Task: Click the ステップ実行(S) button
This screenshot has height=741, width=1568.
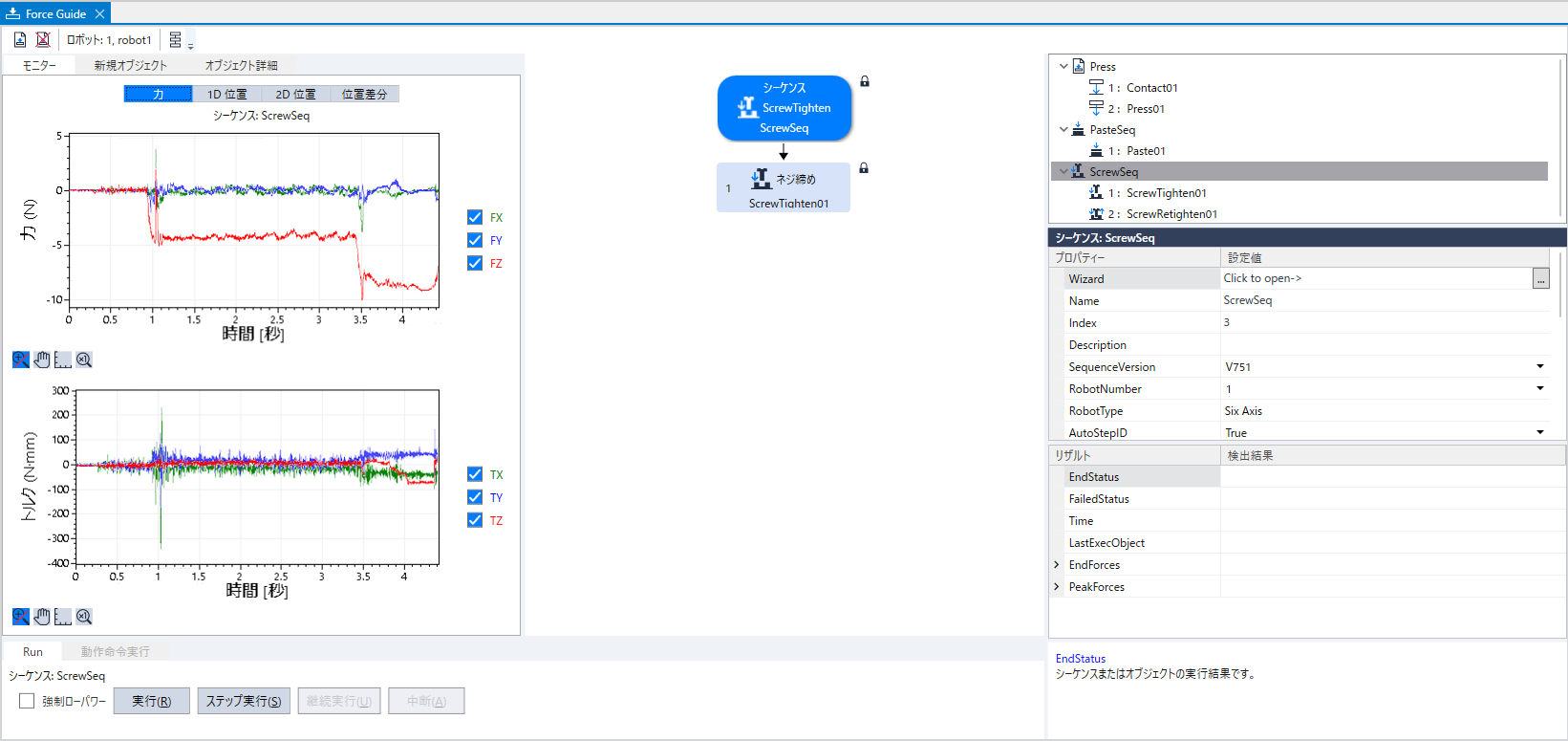Action: point(243,701)
